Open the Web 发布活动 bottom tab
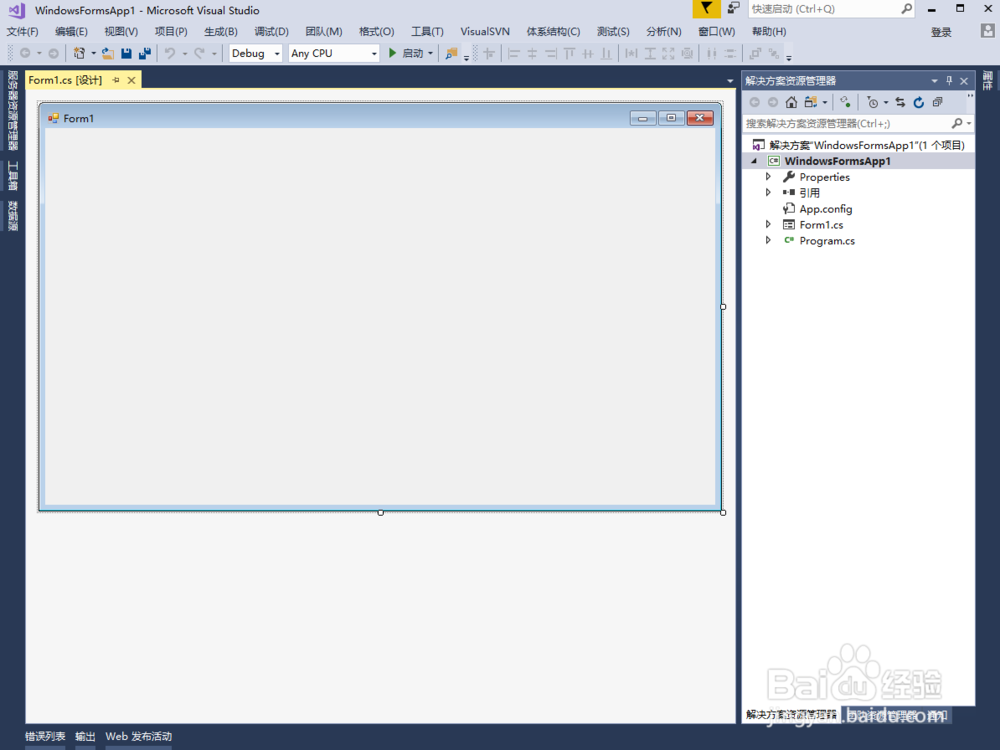The width and height of the screenshot is (1000, 750). 138,736
